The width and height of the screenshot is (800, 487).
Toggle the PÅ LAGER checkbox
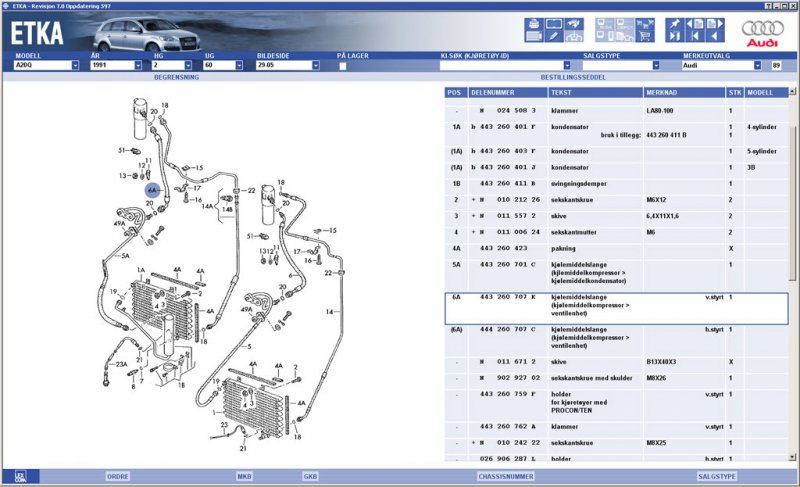click(x=342, y=66)
